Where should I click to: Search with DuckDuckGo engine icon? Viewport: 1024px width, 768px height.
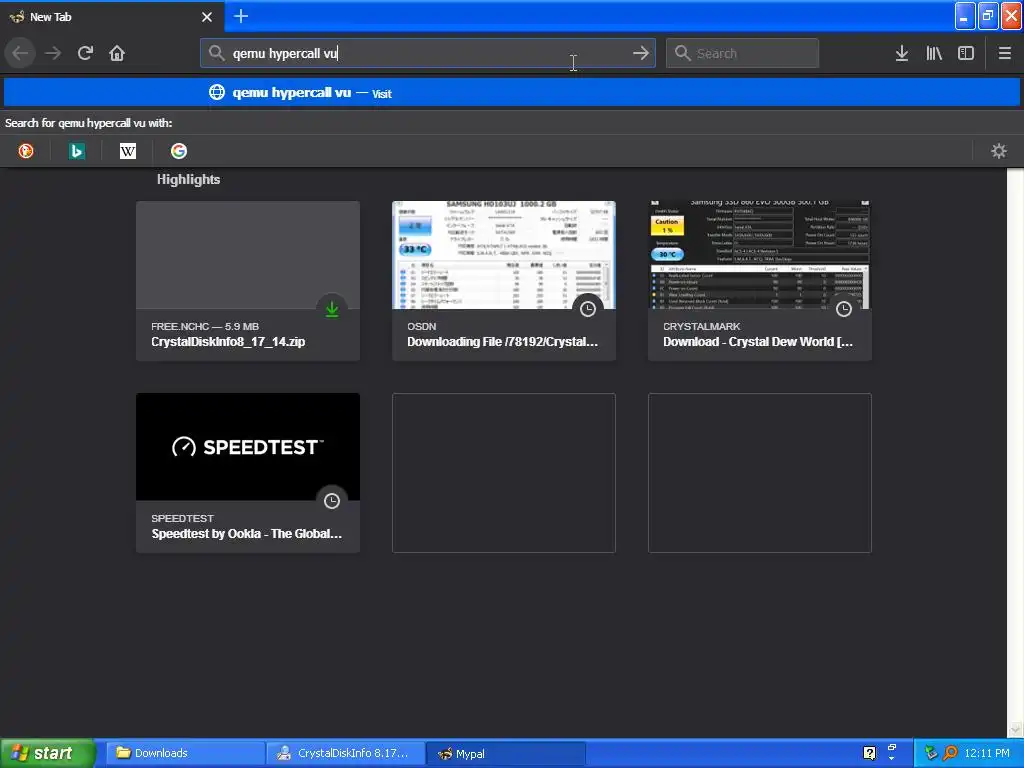(x=26, y=152)
